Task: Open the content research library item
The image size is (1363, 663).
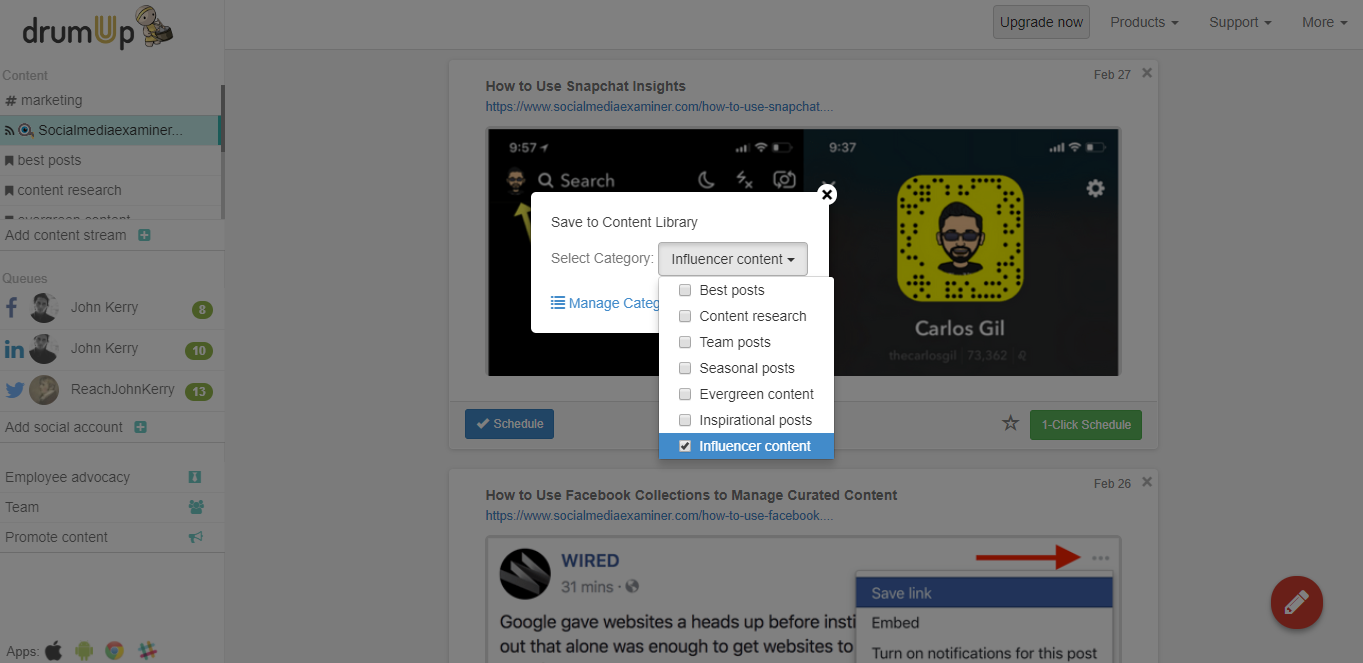Action: [110, 190]
